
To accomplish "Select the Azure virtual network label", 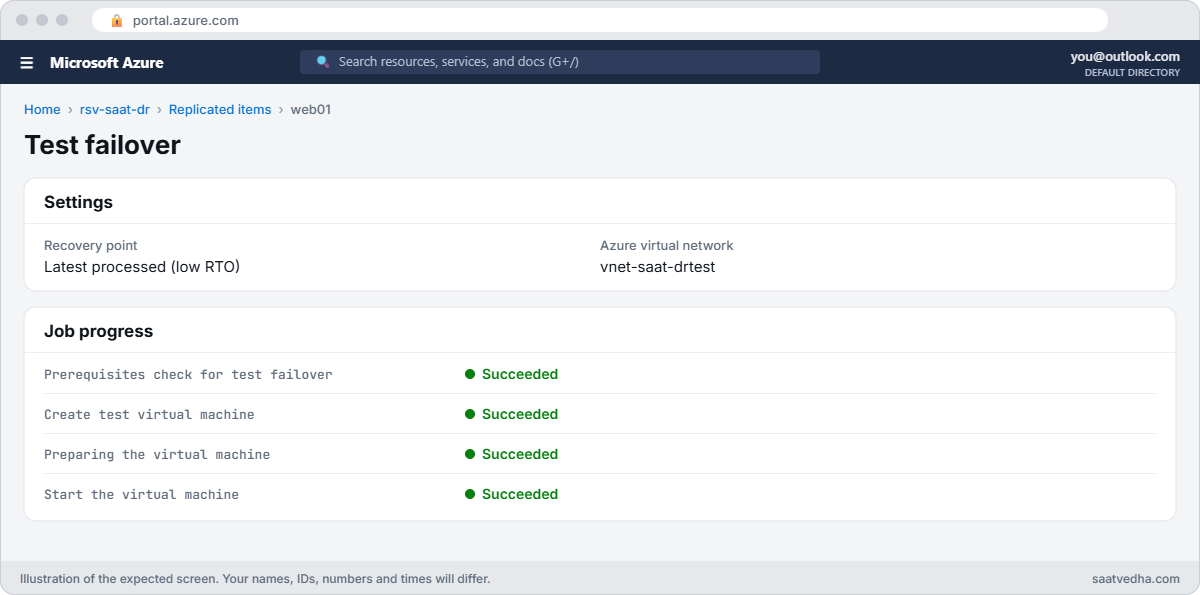I will click(x=667, y=245).
